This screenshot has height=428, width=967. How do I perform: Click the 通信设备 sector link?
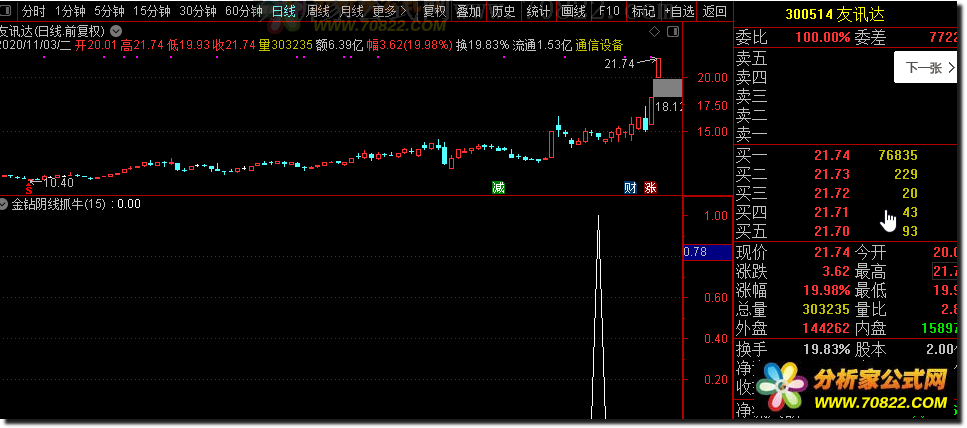[599, 45]
